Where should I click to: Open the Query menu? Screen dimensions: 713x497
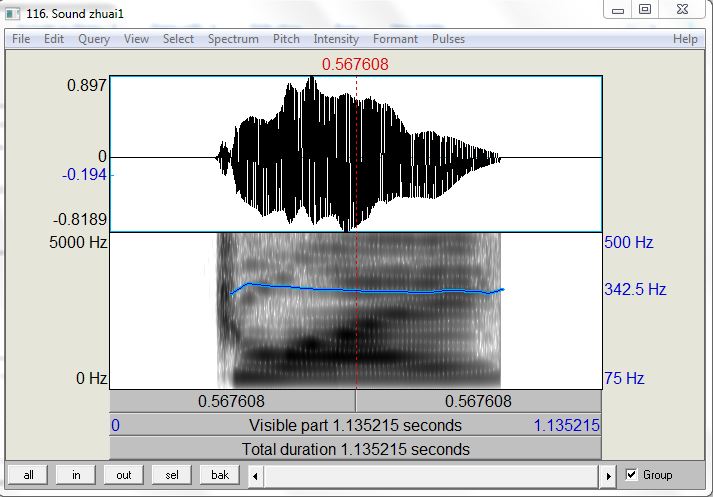(94, 39)
